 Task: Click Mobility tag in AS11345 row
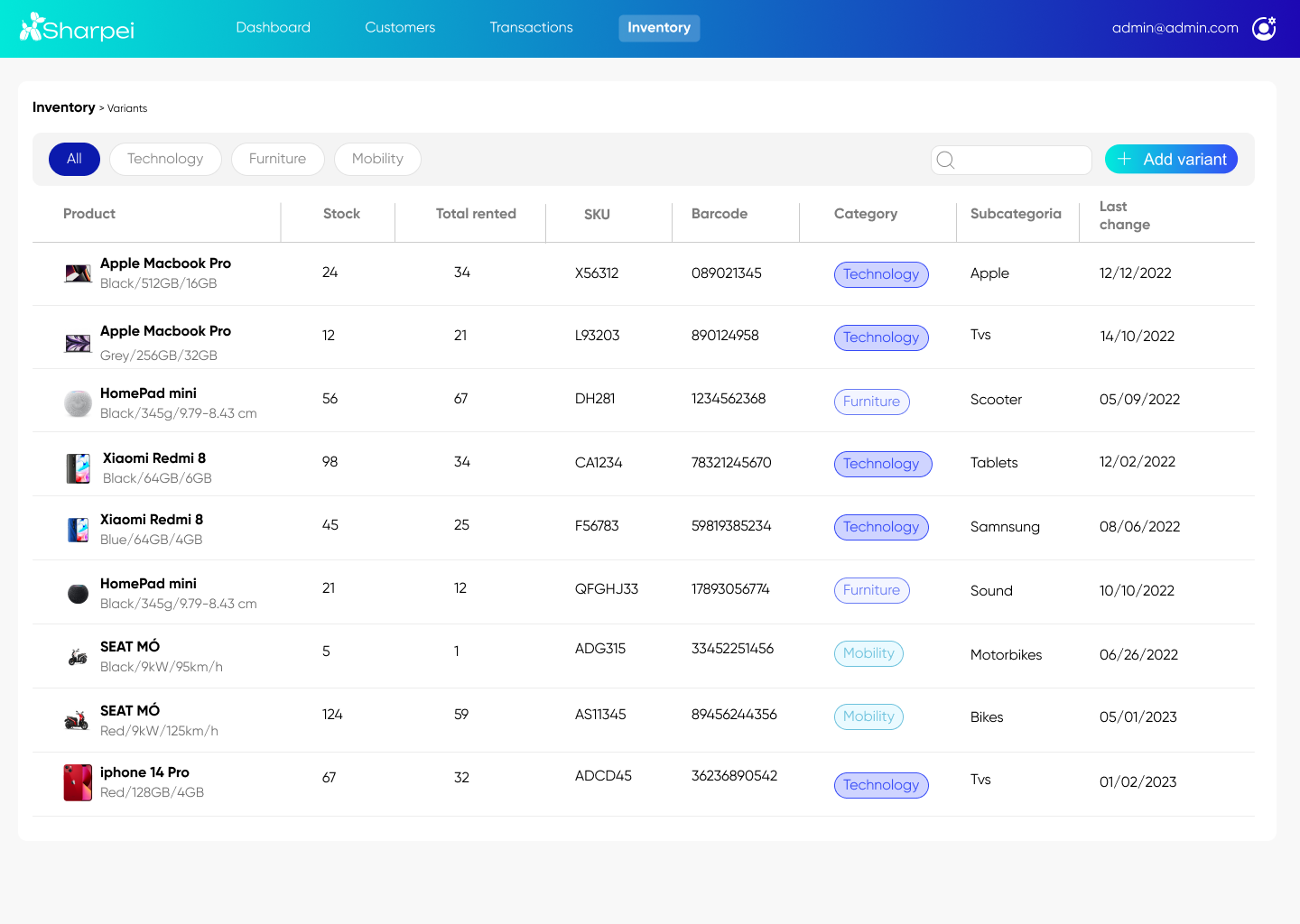click(868, 716)
